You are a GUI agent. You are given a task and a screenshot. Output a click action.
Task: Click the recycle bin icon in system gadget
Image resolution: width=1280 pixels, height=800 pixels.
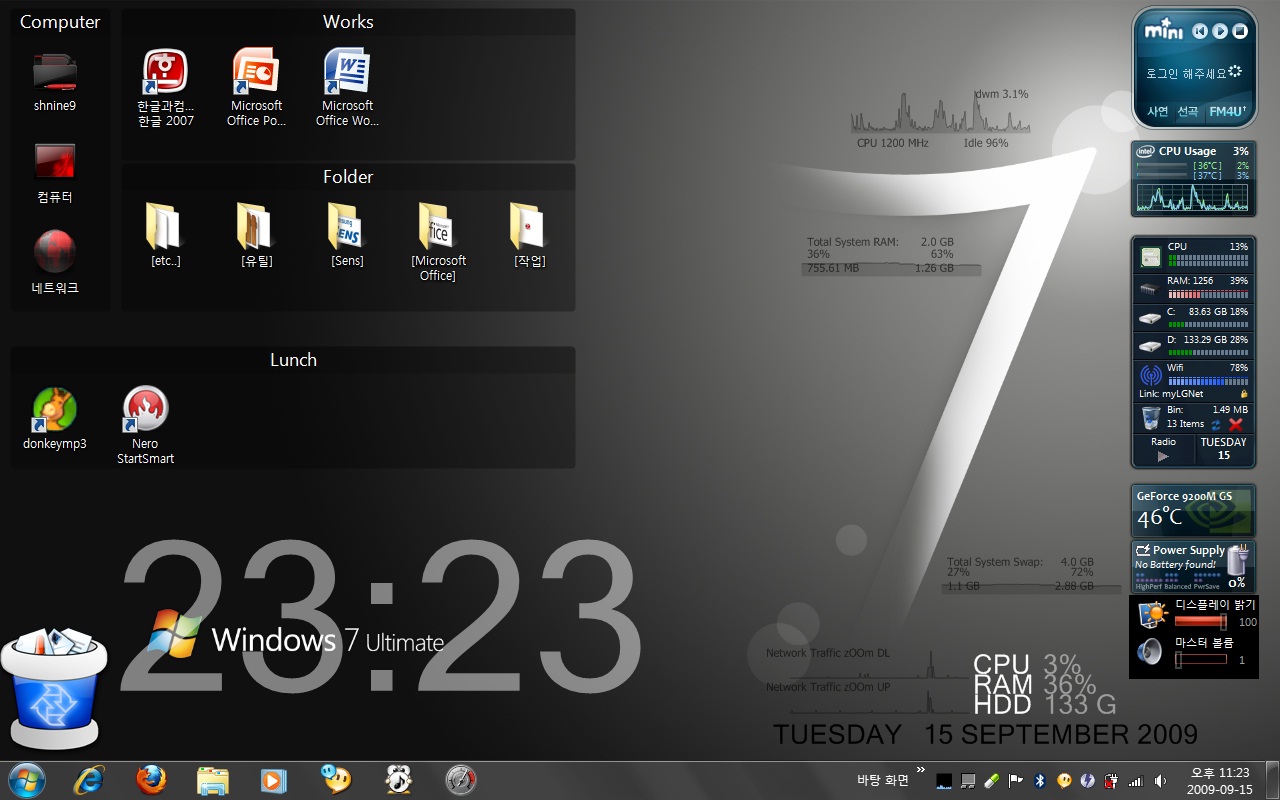tap(1151, 417)
